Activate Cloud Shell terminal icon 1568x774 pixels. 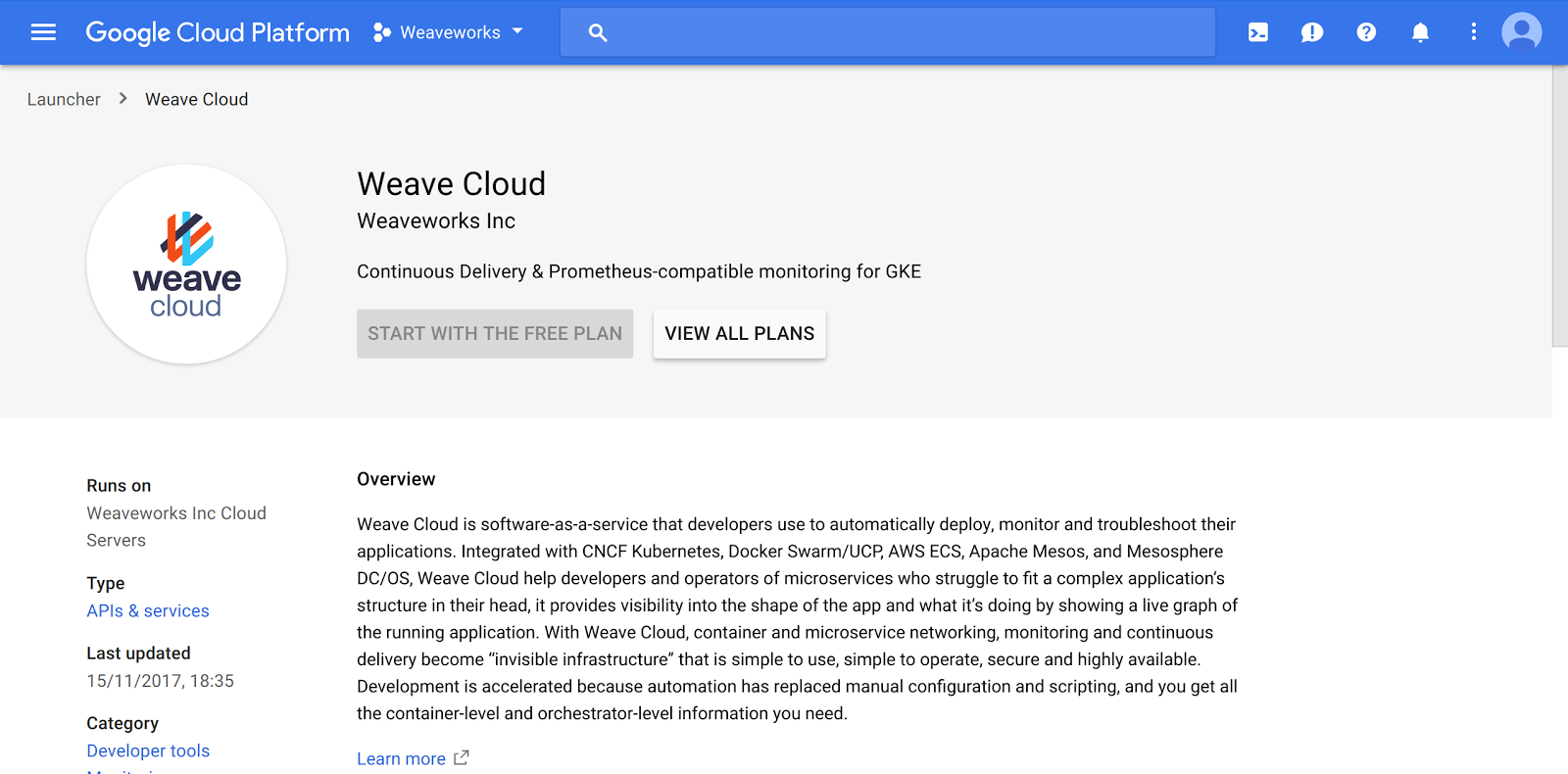tap(1258, 32)
